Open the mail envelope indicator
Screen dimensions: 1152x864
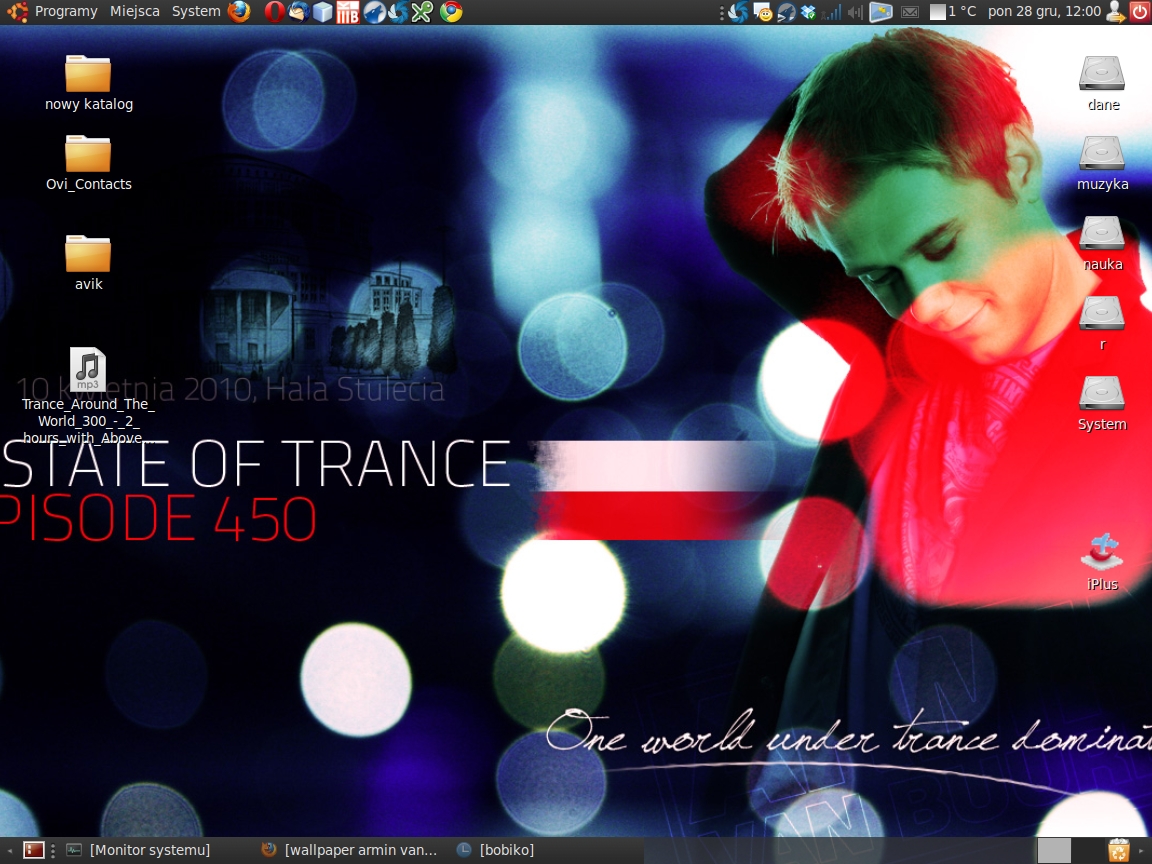coord(910,12)
